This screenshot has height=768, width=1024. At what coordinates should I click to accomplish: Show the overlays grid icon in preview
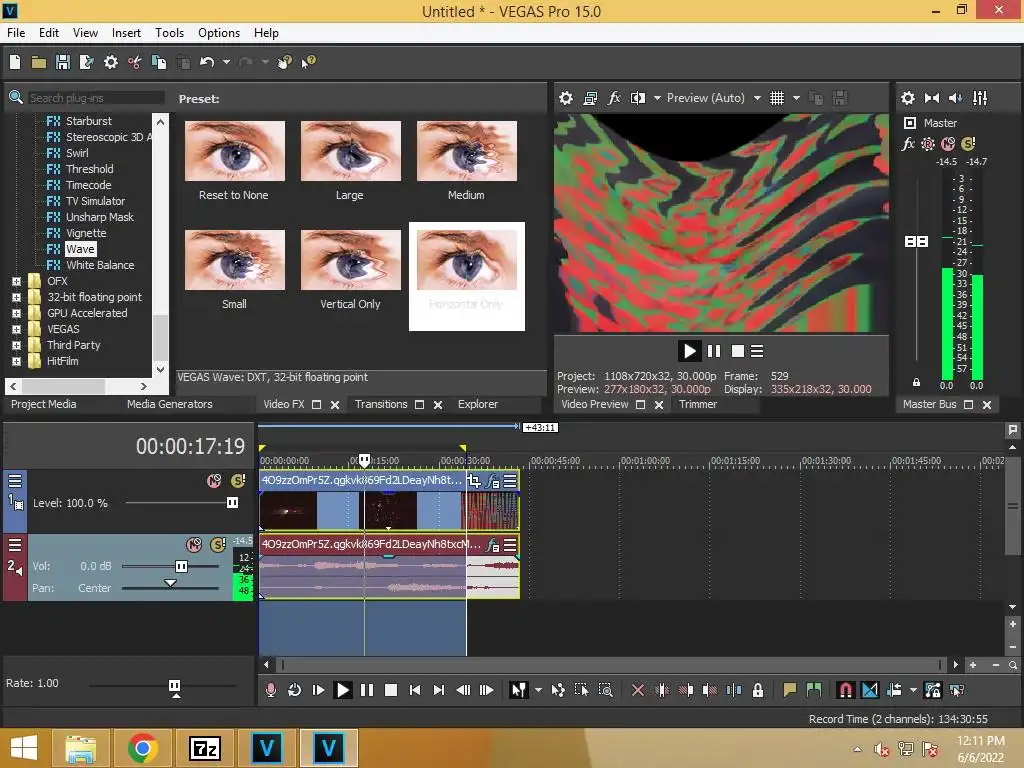776,98
